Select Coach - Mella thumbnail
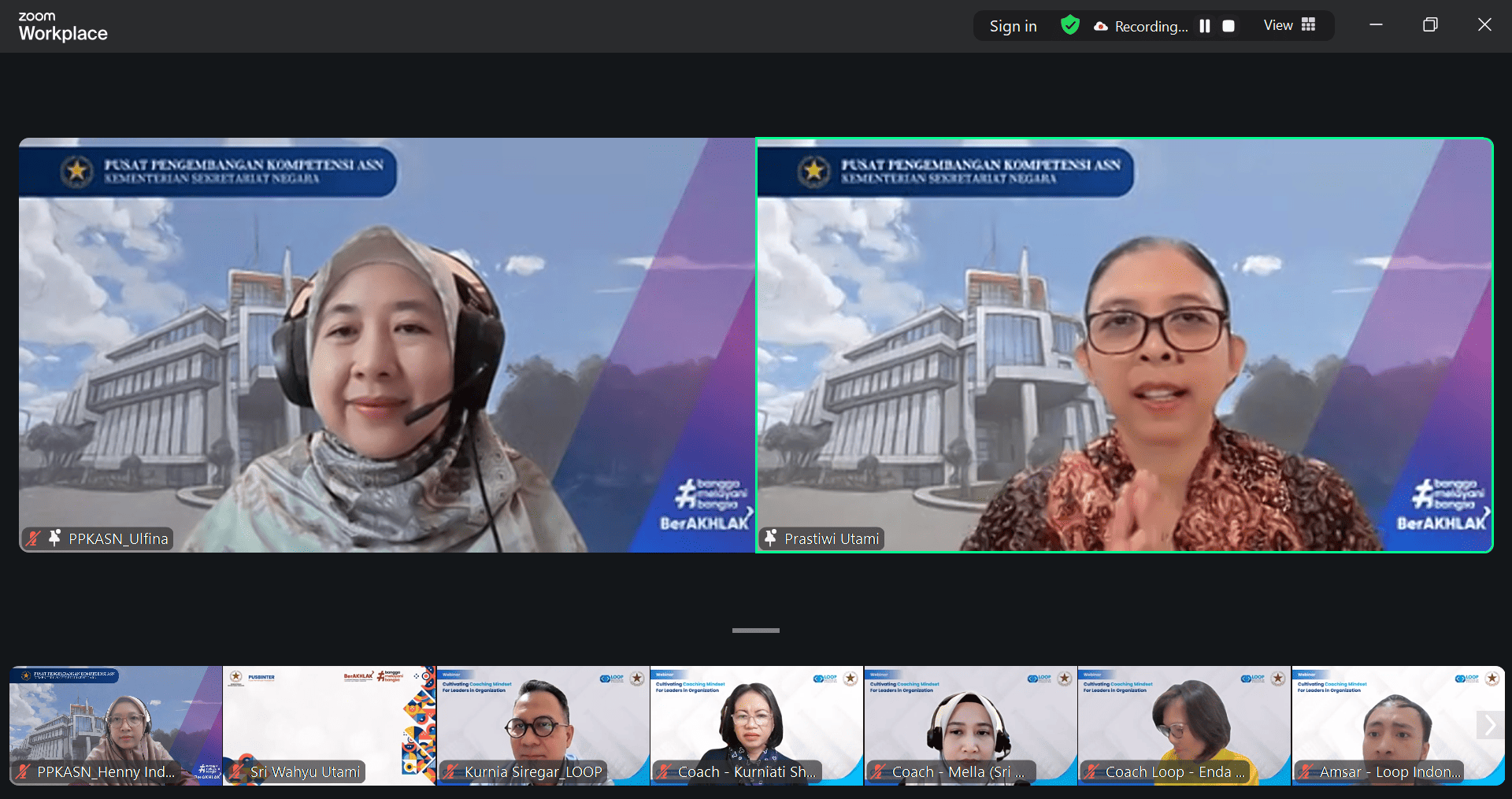This screenshot has height=799, width=1512. (970, 725)
